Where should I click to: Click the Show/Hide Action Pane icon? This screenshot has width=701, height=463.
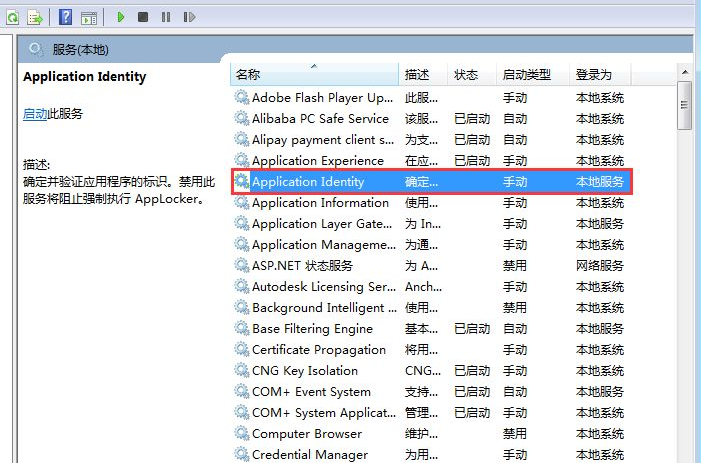pyautogui.click(x=89, y=17)
